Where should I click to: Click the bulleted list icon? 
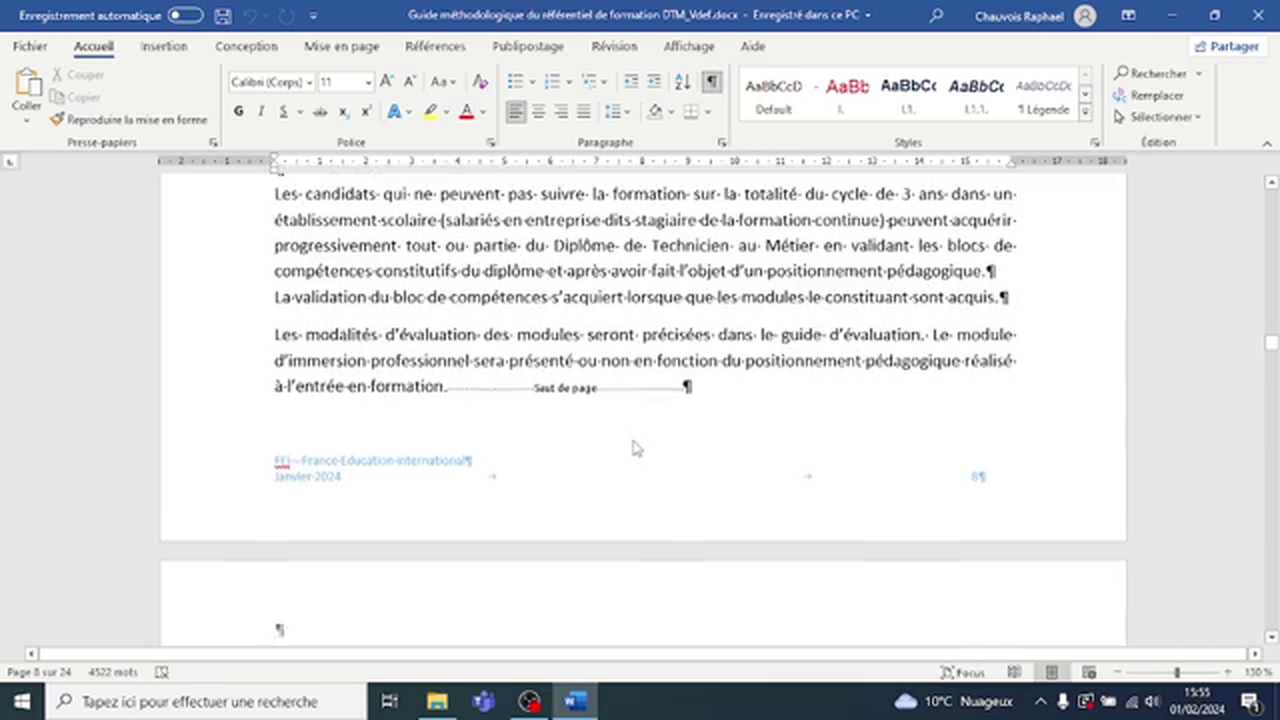coord(514,82)
